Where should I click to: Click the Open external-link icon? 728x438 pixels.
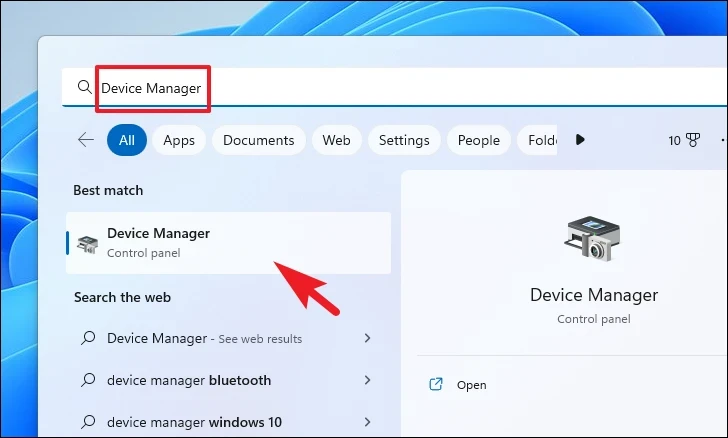click(x=436, y=384)
